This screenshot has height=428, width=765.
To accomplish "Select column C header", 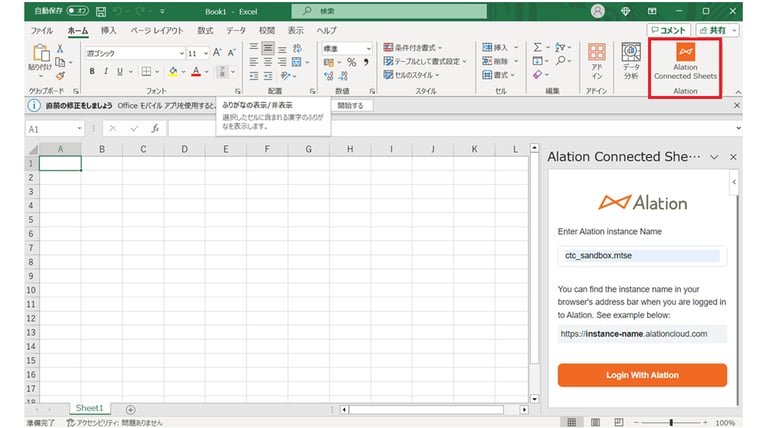I will pyautogui.click(x=143, y=149).
